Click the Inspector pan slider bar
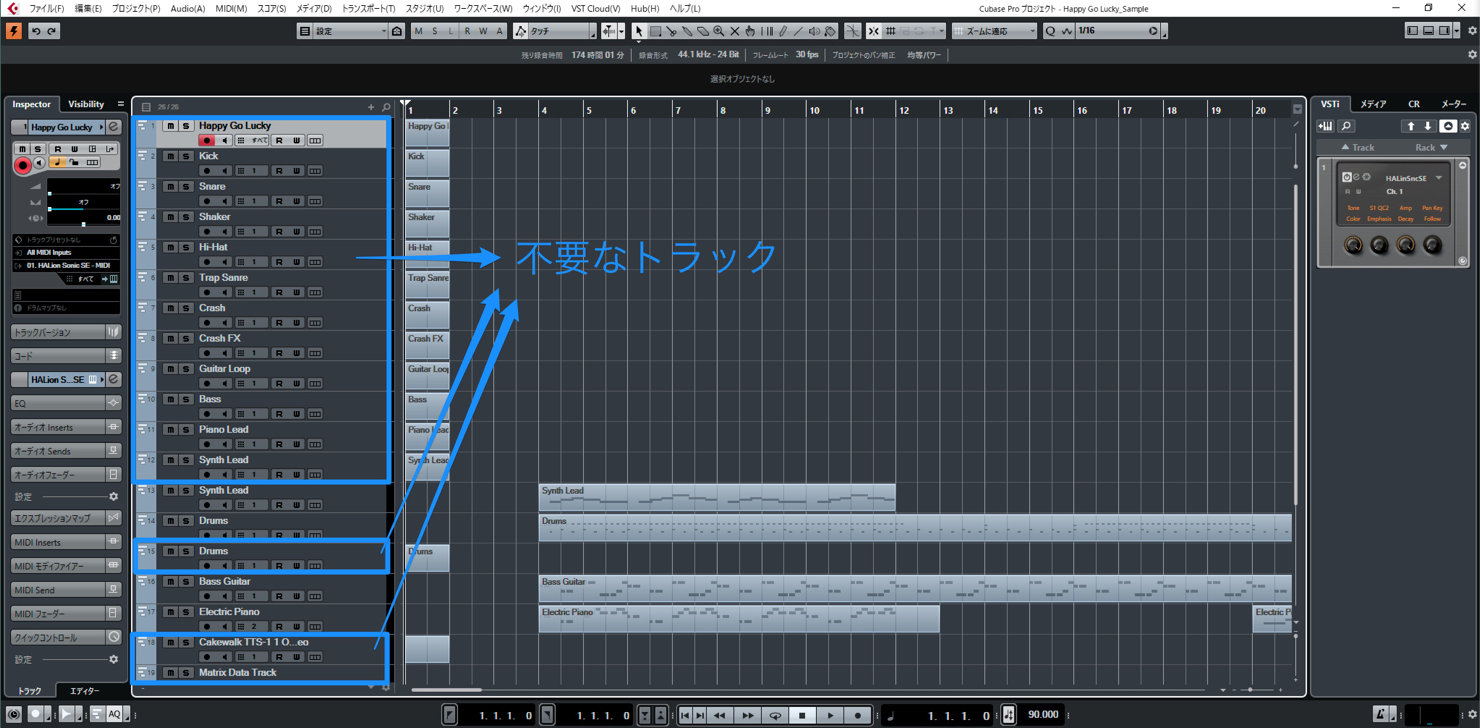 click(84, 209)
